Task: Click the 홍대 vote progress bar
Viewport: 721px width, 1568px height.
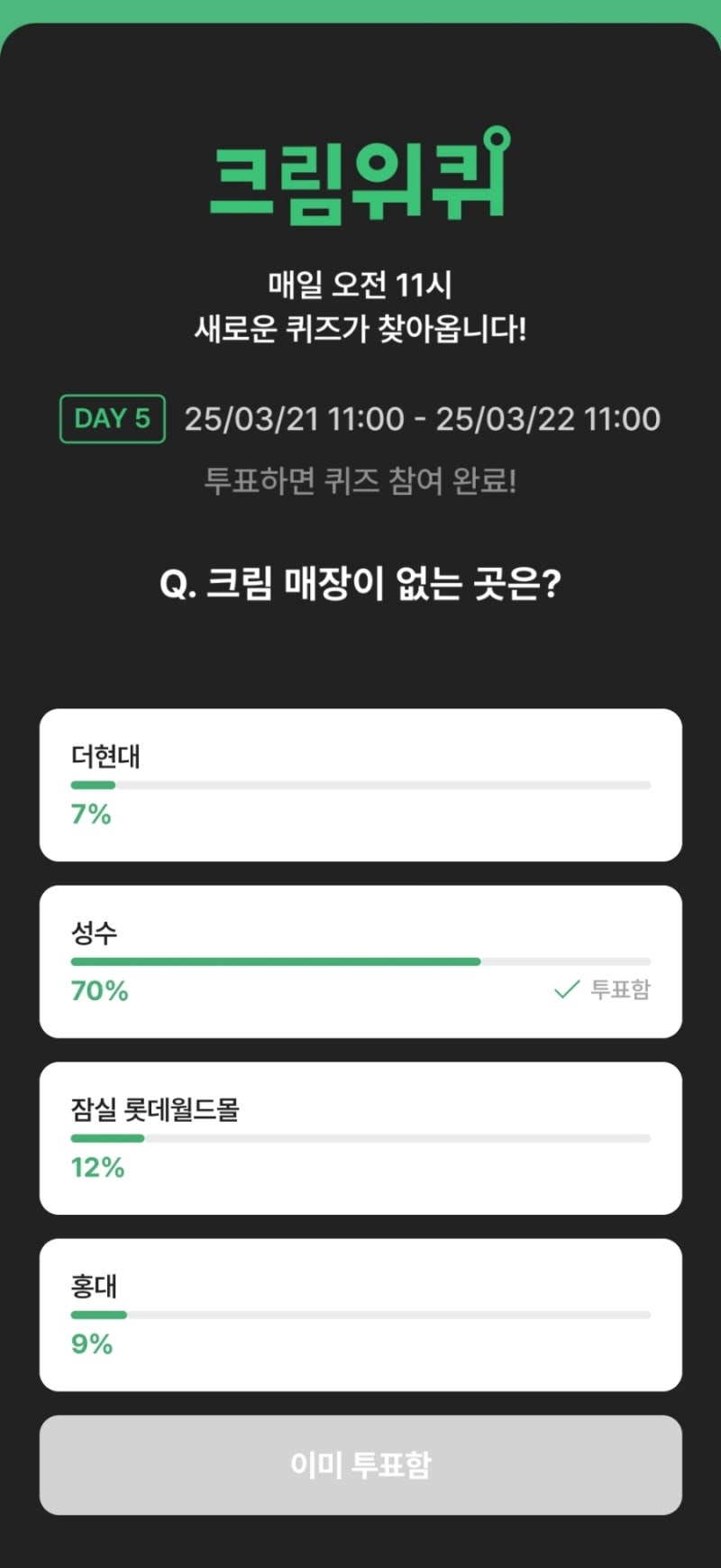Action: (x=360, y=1315)
